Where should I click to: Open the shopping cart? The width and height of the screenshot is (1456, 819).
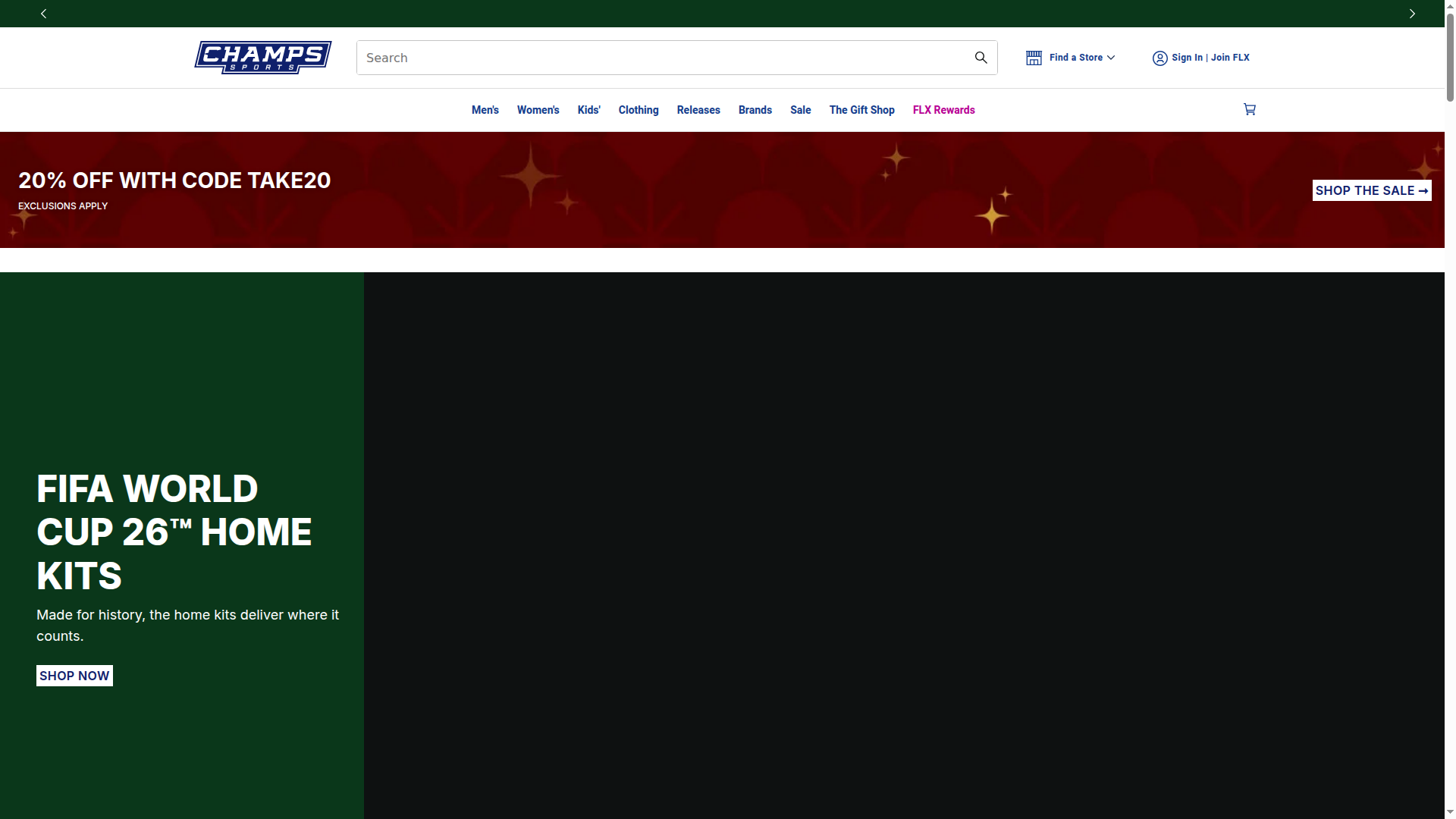1249,109
